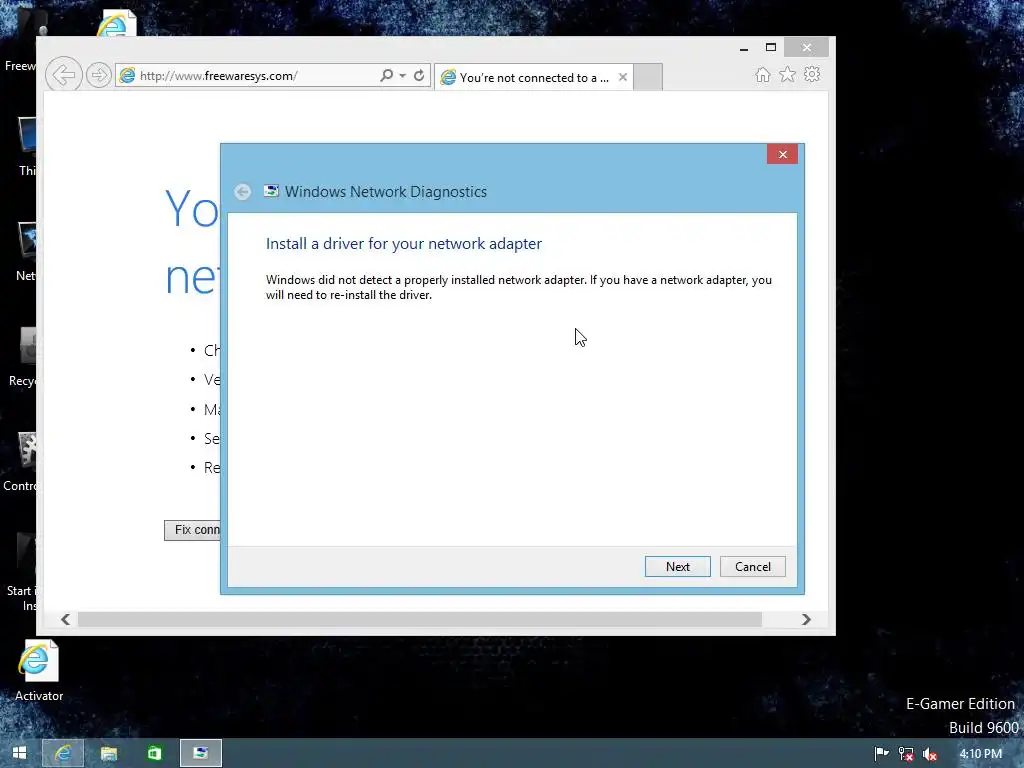1024x768 pixels.
Task: Click horizontal scrollbar right arrow
Action: (x=806, y=619)
